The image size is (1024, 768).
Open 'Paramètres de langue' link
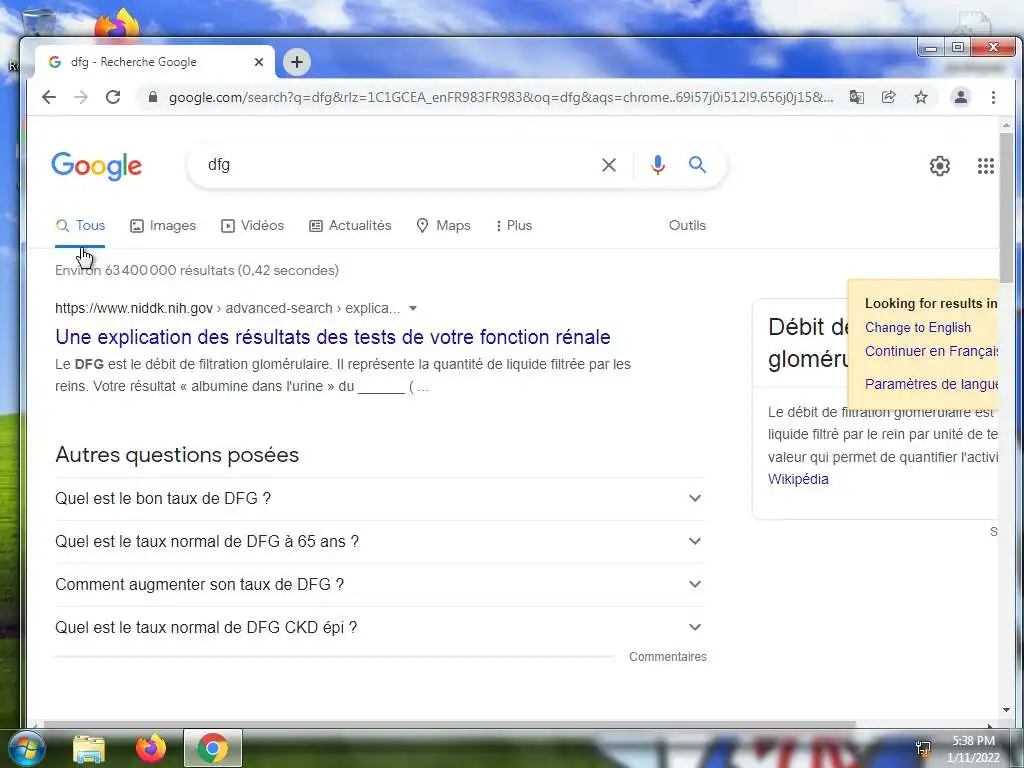tap(931, 384)
